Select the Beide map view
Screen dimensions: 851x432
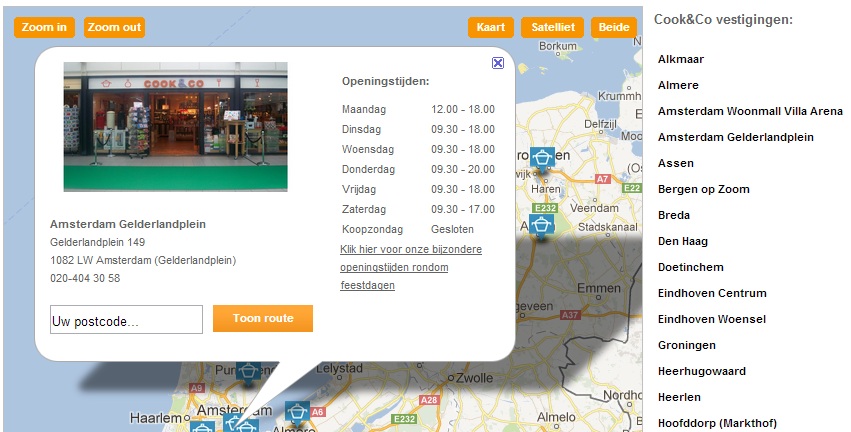pyautogui.click(x=614, y=27)
